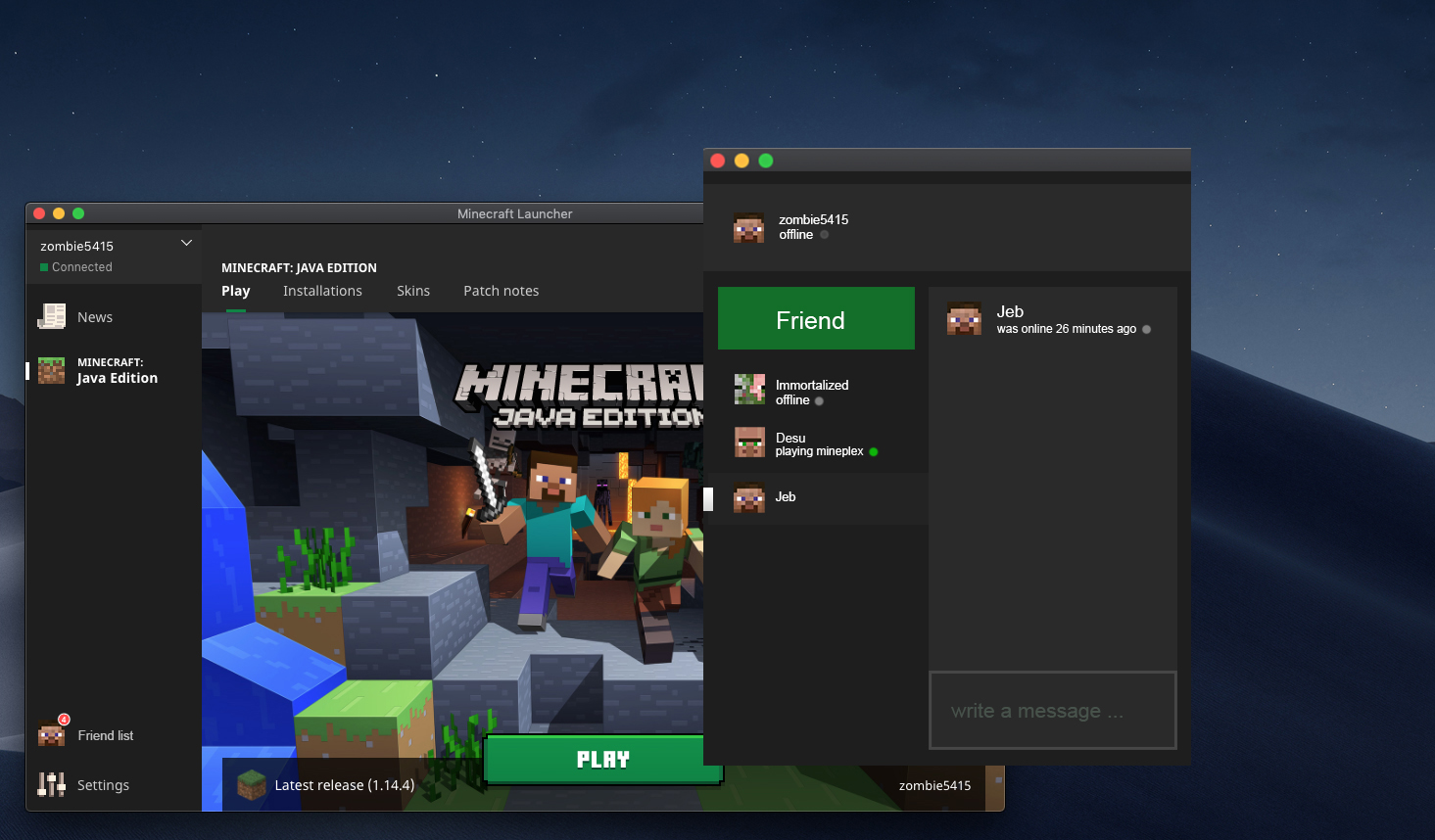Select Jeb's avatar in the friends list
Viewport: 1435px width, 840px height.
[x=749, y=497]
